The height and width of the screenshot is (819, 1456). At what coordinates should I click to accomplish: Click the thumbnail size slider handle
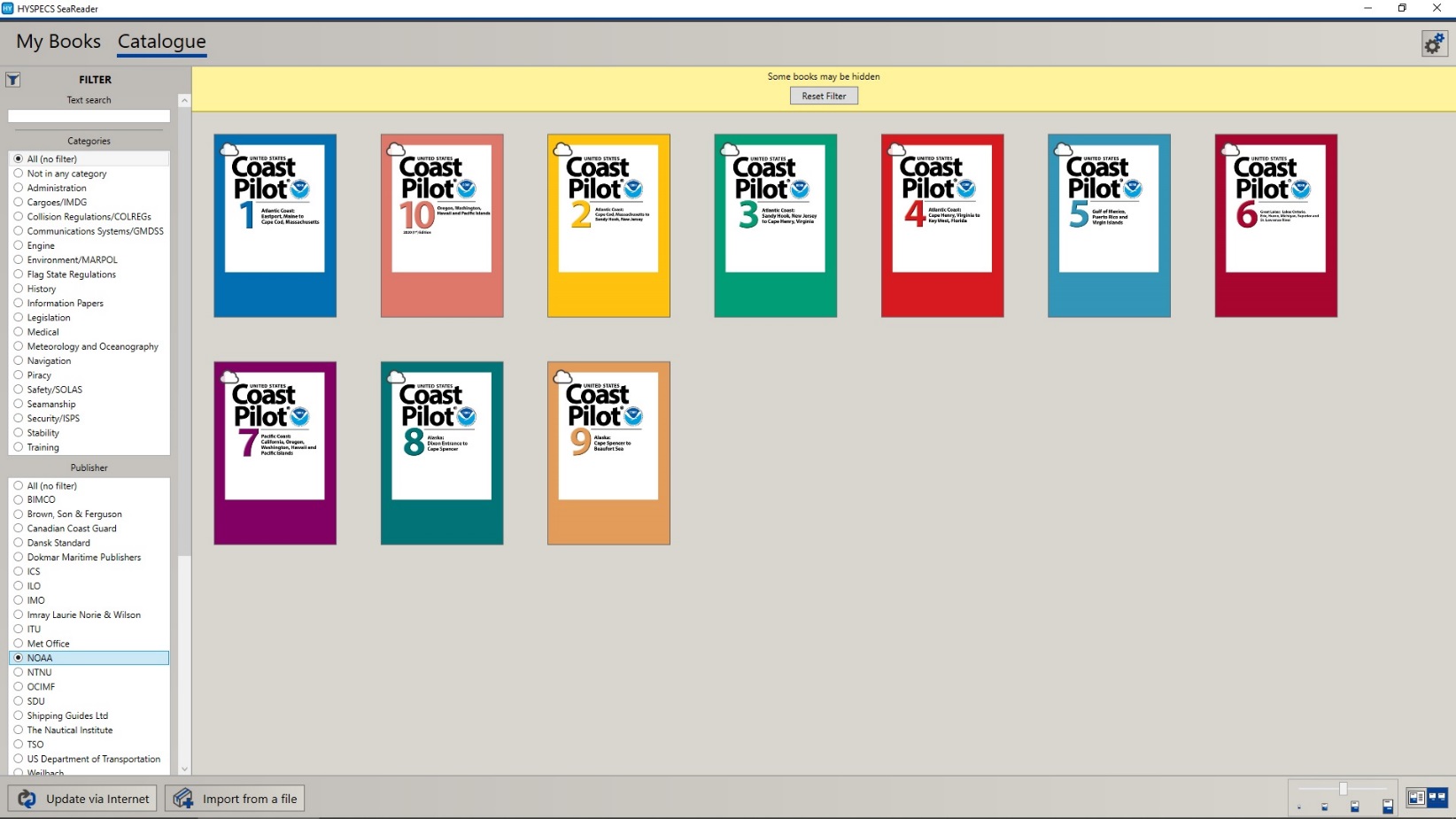tap(1344, 789)
